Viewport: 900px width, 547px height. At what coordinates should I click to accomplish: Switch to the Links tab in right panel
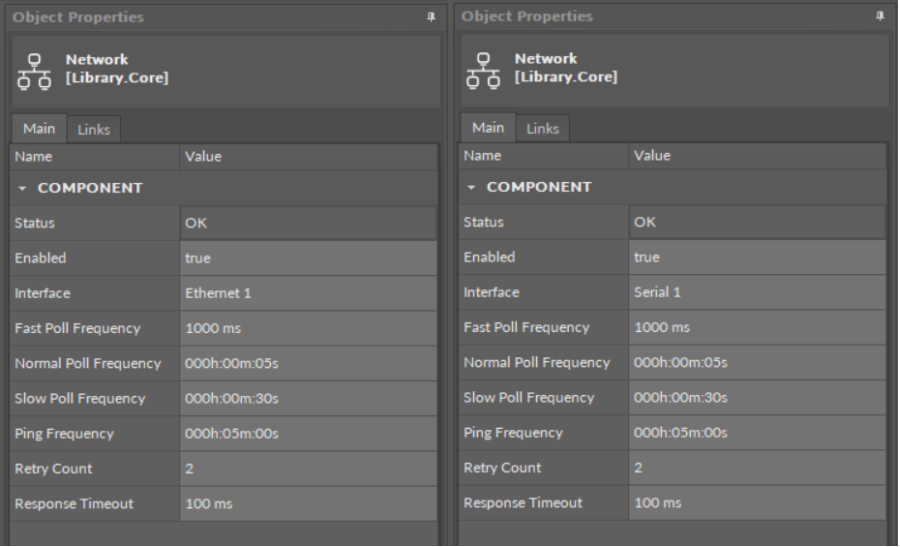pyautogui.click(x=543, y=128)
